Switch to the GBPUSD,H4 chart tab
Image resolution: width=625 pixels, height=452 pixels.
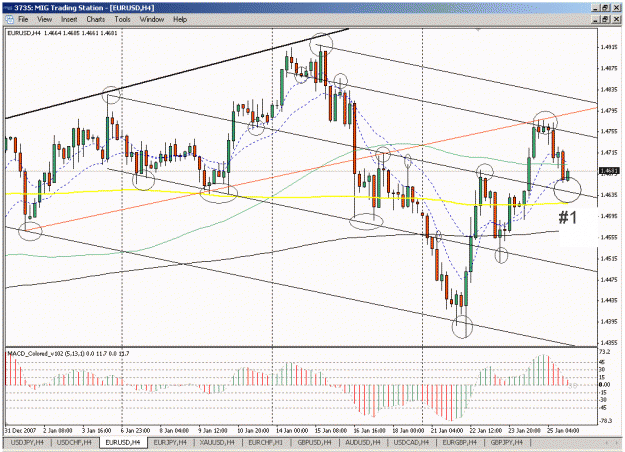click(314, 442)
